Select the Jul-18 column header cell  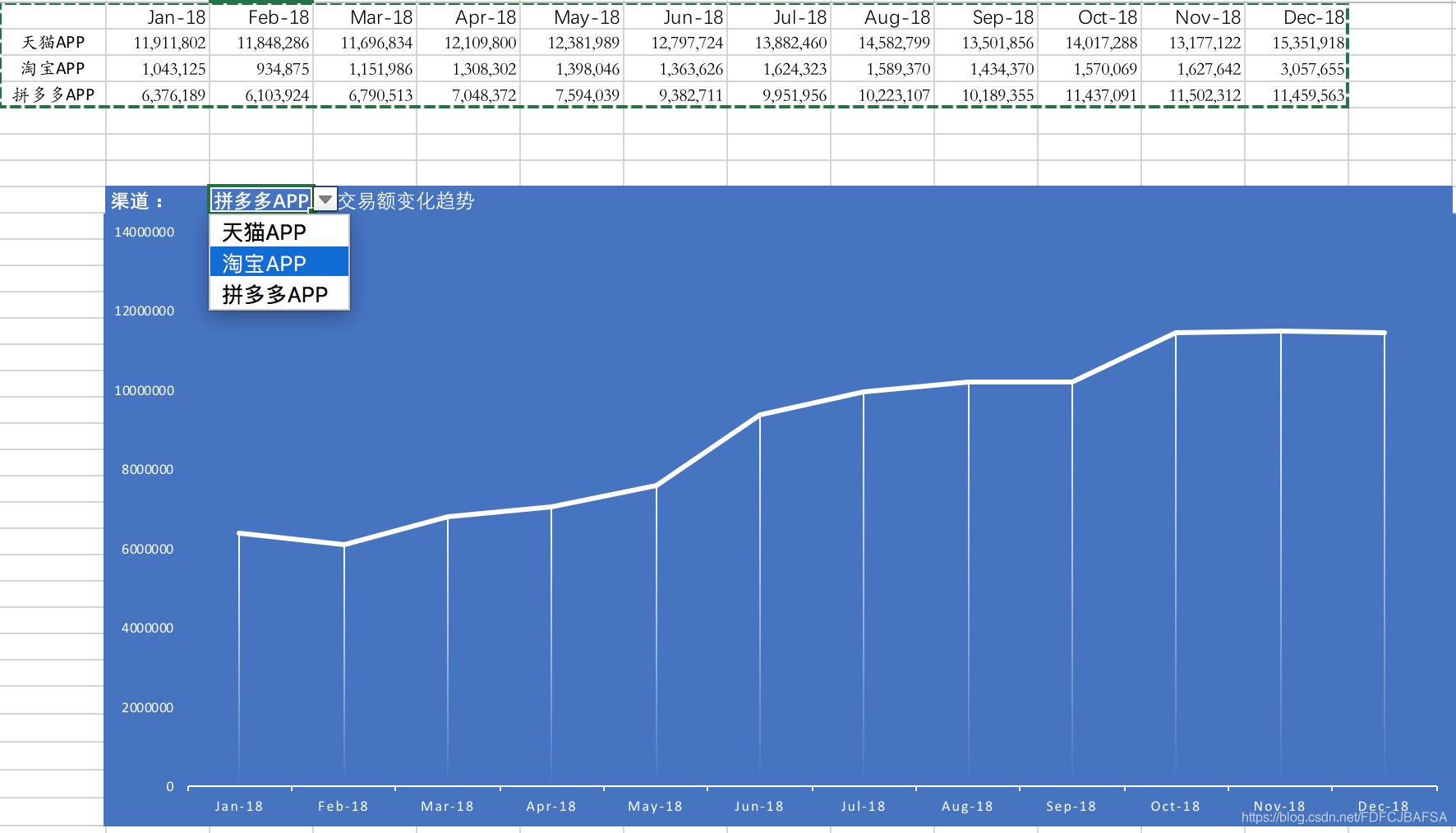point(779,16)
